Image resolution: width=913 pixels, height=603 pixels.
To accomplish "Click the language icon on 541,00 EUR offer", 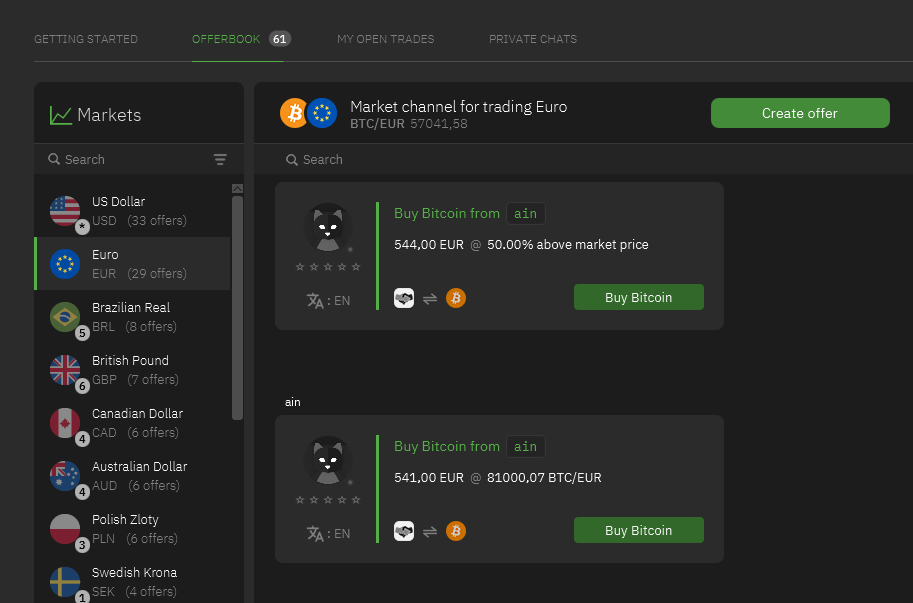I will [x=316, y=533].
